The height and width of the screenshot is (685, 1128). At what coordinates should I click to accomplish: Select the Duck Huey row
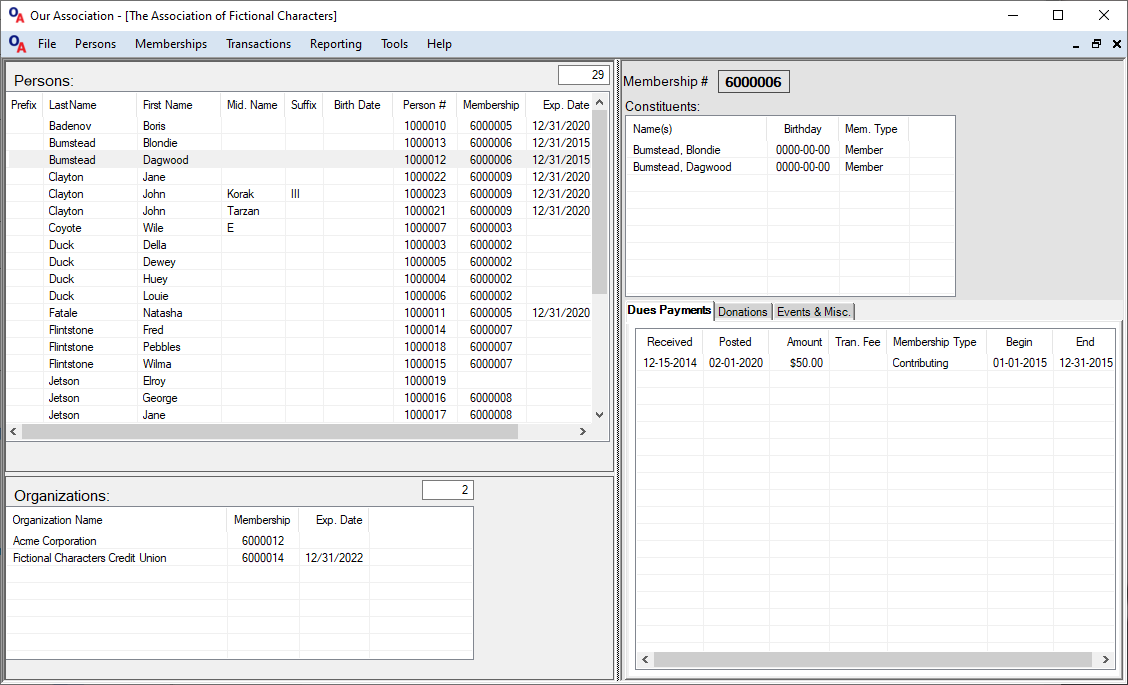pos(300,279)
